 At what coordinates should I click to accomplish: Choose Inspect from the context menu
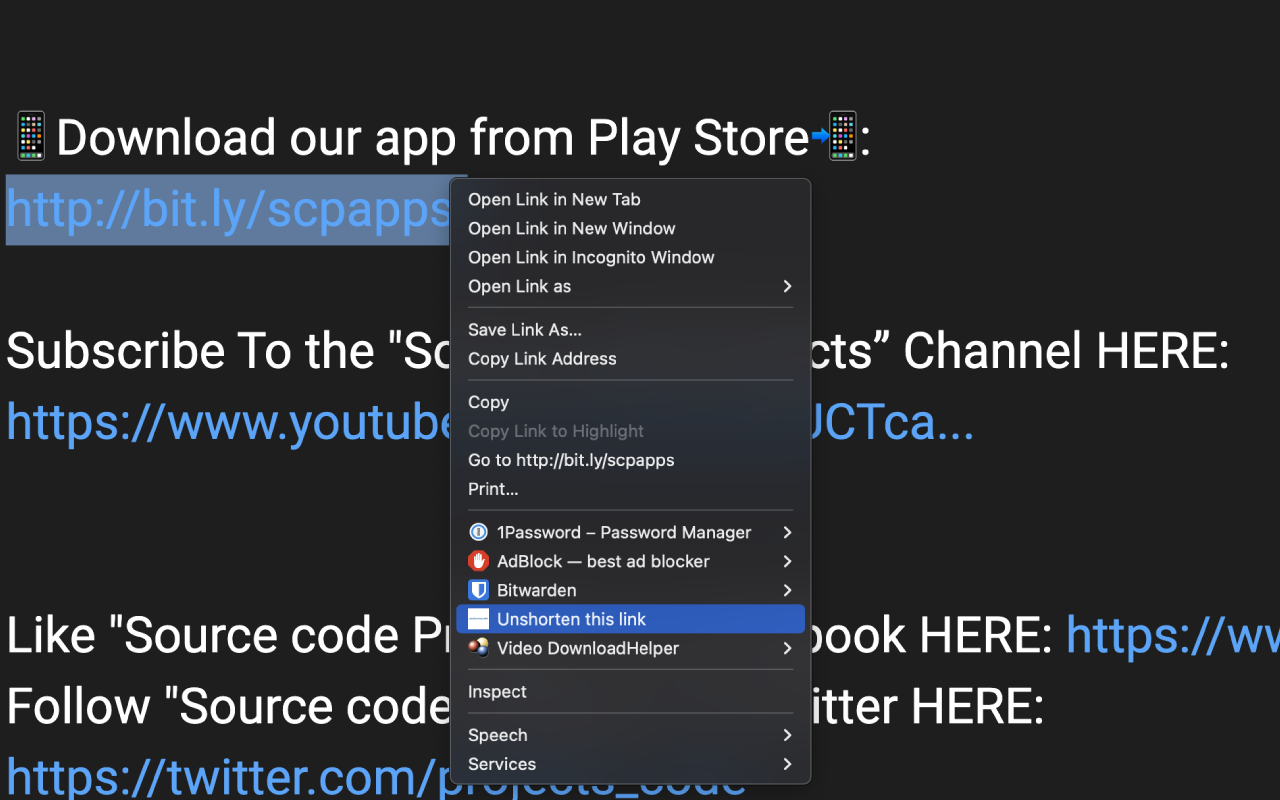click(x=630, y=691)
